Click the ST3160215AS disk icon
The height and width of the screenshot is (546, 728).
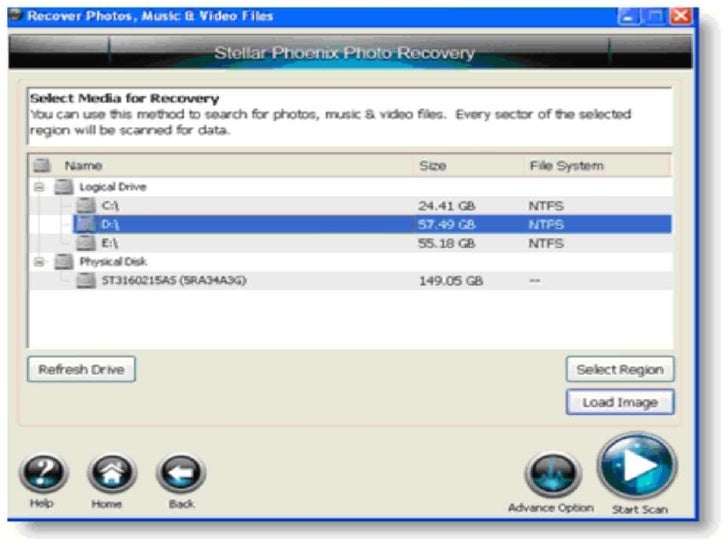tap(86, 280)
